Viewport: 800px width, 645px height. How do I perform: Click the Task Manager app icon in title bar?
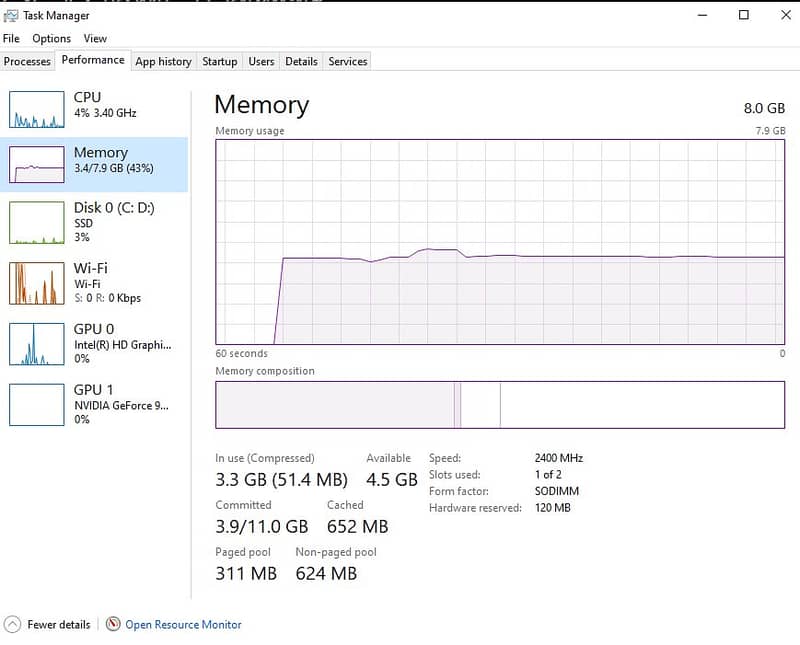[x=10, y=16]
